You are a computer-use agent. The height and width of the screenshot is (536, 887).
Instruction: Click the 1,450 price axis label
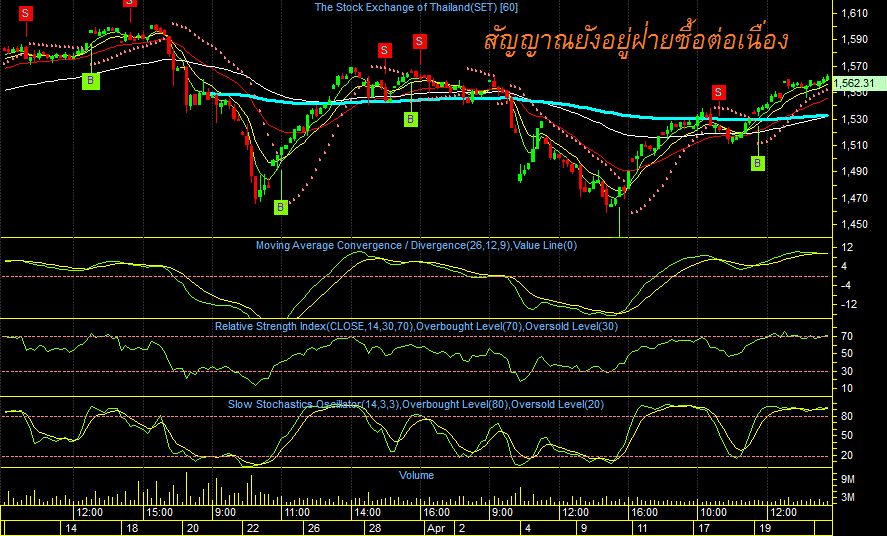854,224
